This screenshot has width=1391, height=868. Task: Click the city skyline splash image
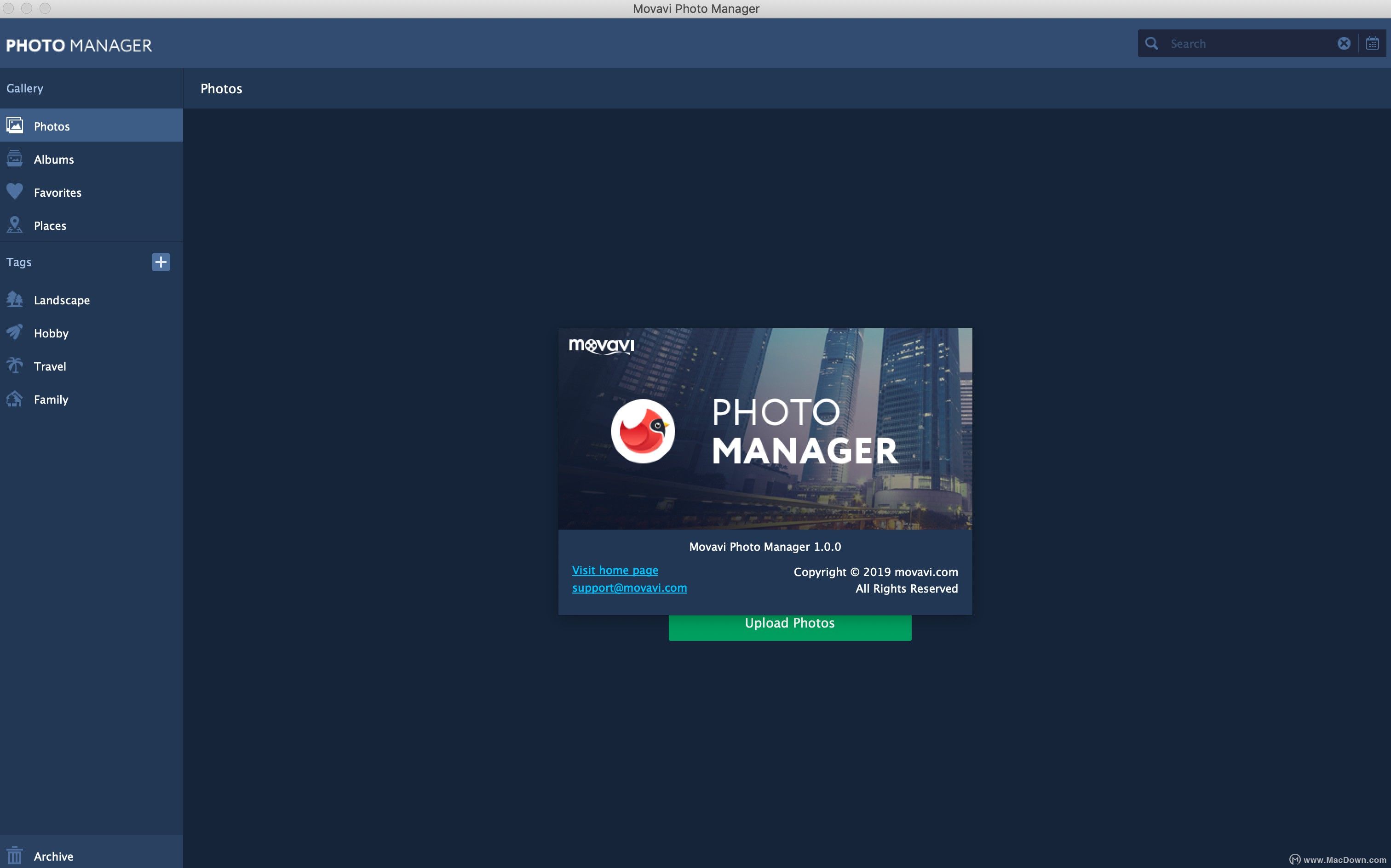[765, 429]
